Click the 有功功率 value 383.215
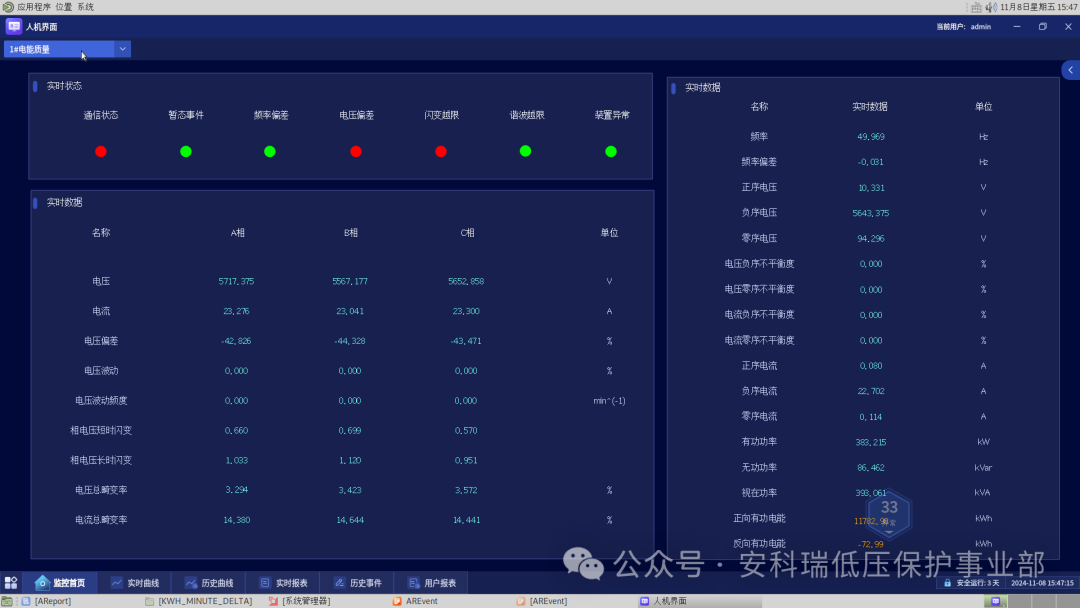 (871, 442)
